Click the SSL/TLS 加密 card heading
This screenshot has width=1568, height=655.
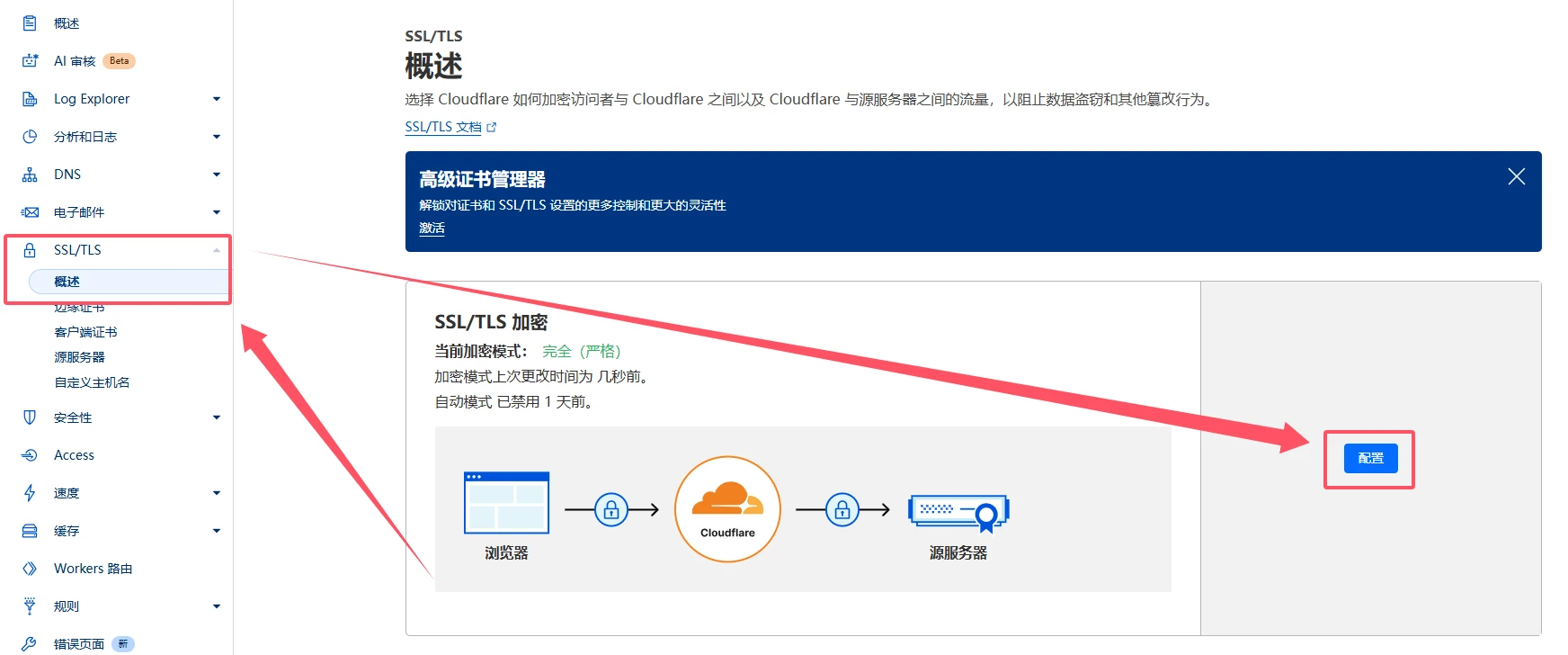491,322
